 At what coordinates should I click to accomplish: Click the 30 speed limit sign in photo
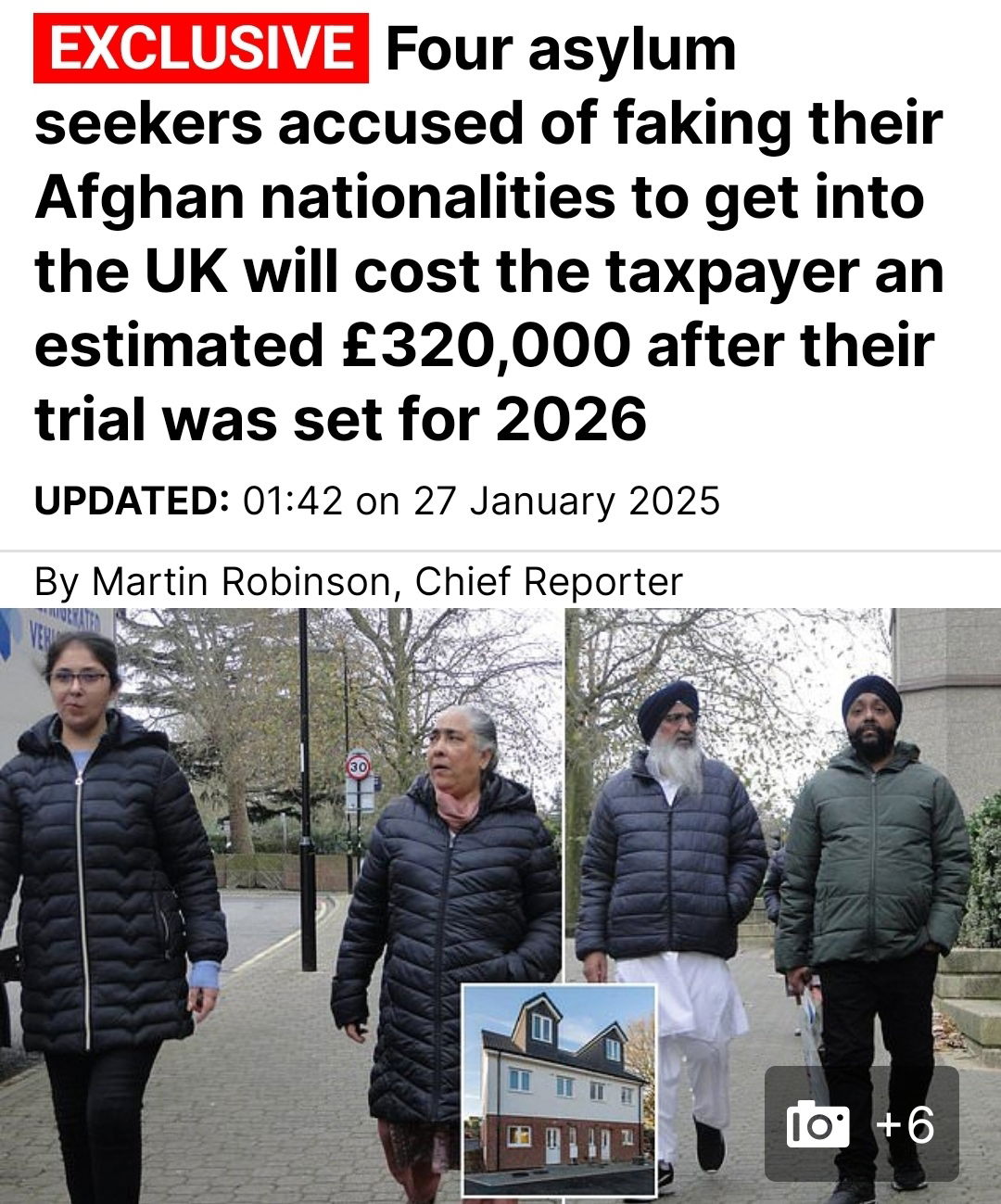click(359, 767)
